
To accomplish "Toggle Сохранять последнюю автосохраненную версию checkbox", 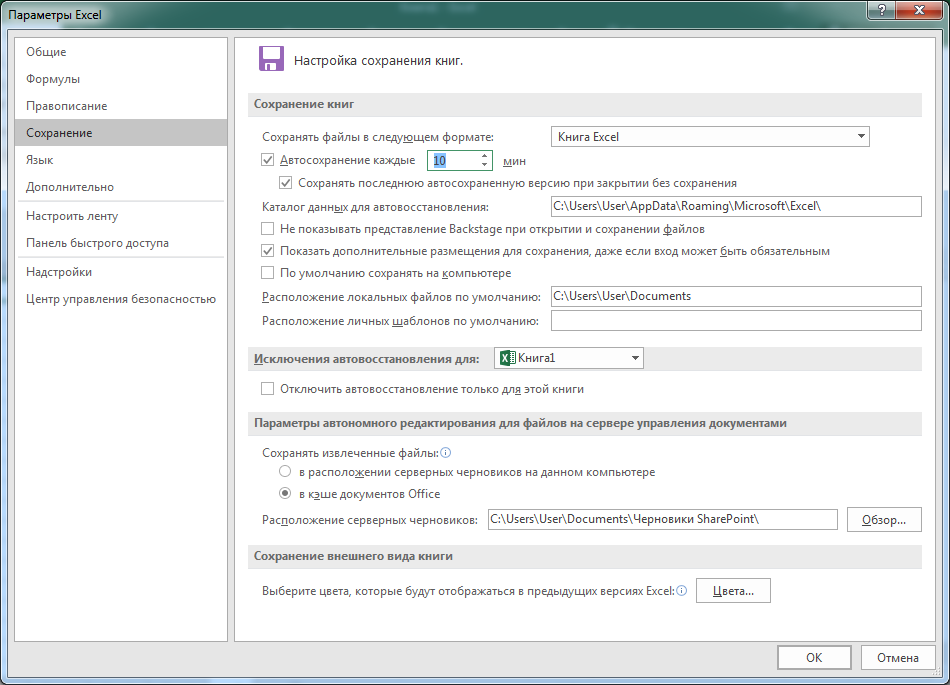I will 285,182.
